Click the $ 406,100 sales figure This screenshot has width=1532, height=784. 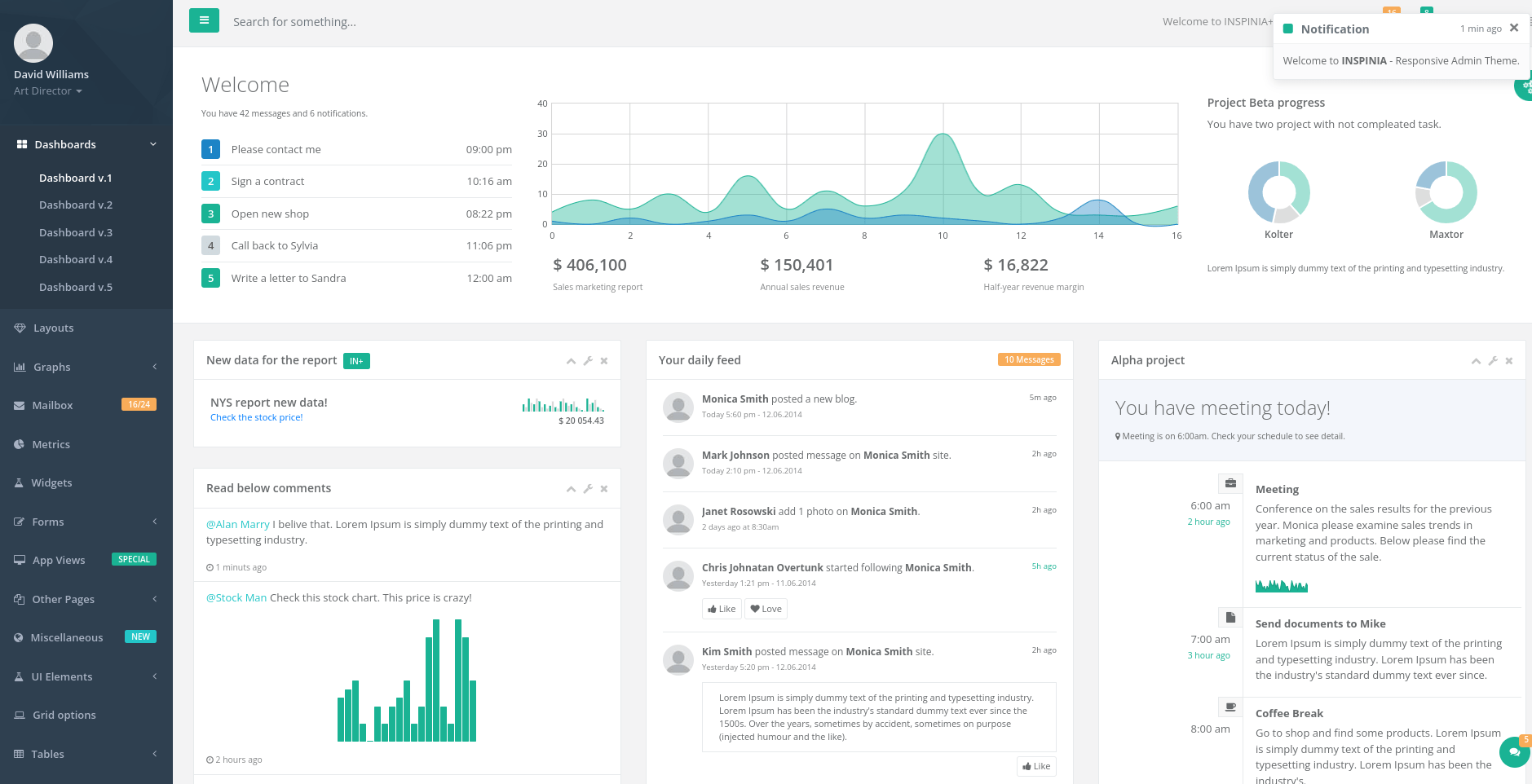tap(589, 265)
